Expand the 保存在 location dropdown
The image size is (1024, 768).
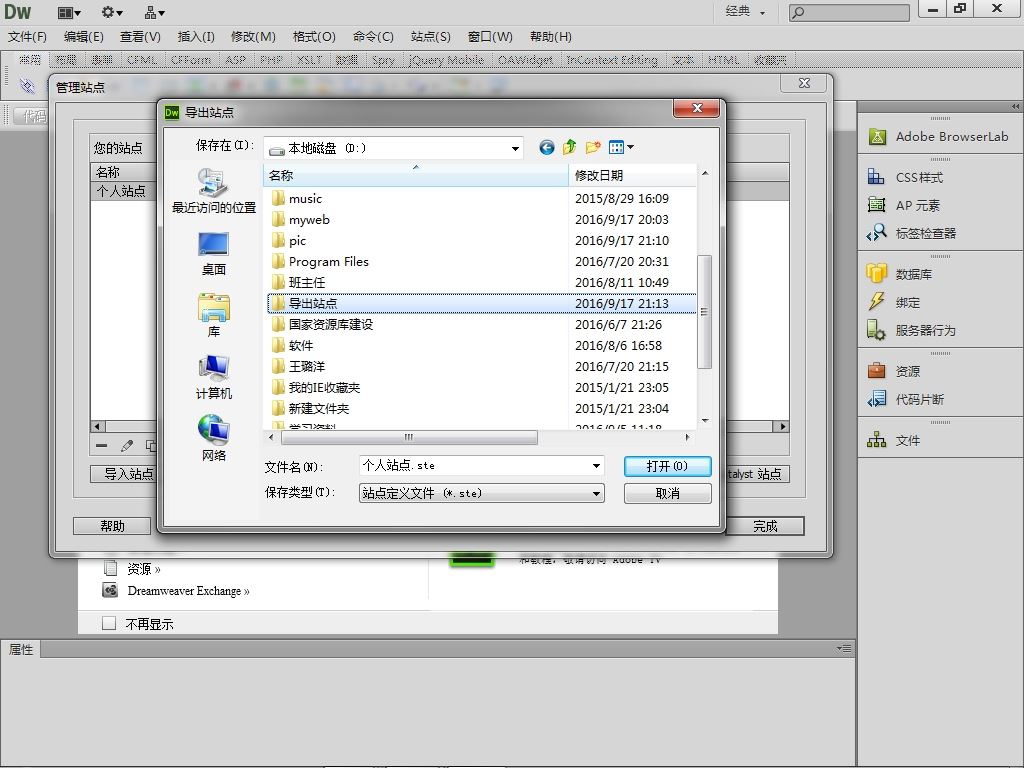click(x=515, y=149)
